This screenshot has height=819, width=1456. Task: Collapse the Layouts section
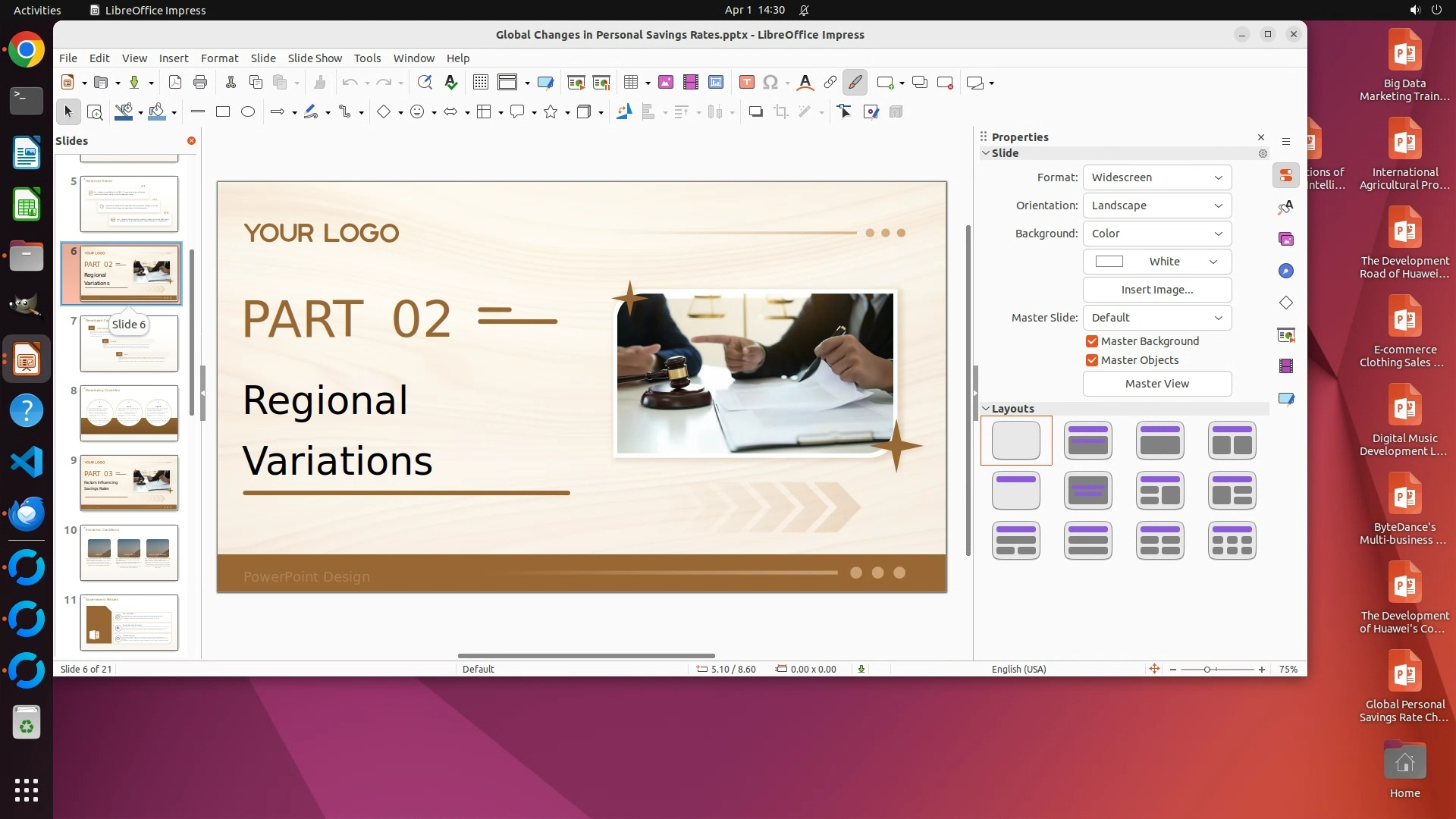tap(986, 409)
